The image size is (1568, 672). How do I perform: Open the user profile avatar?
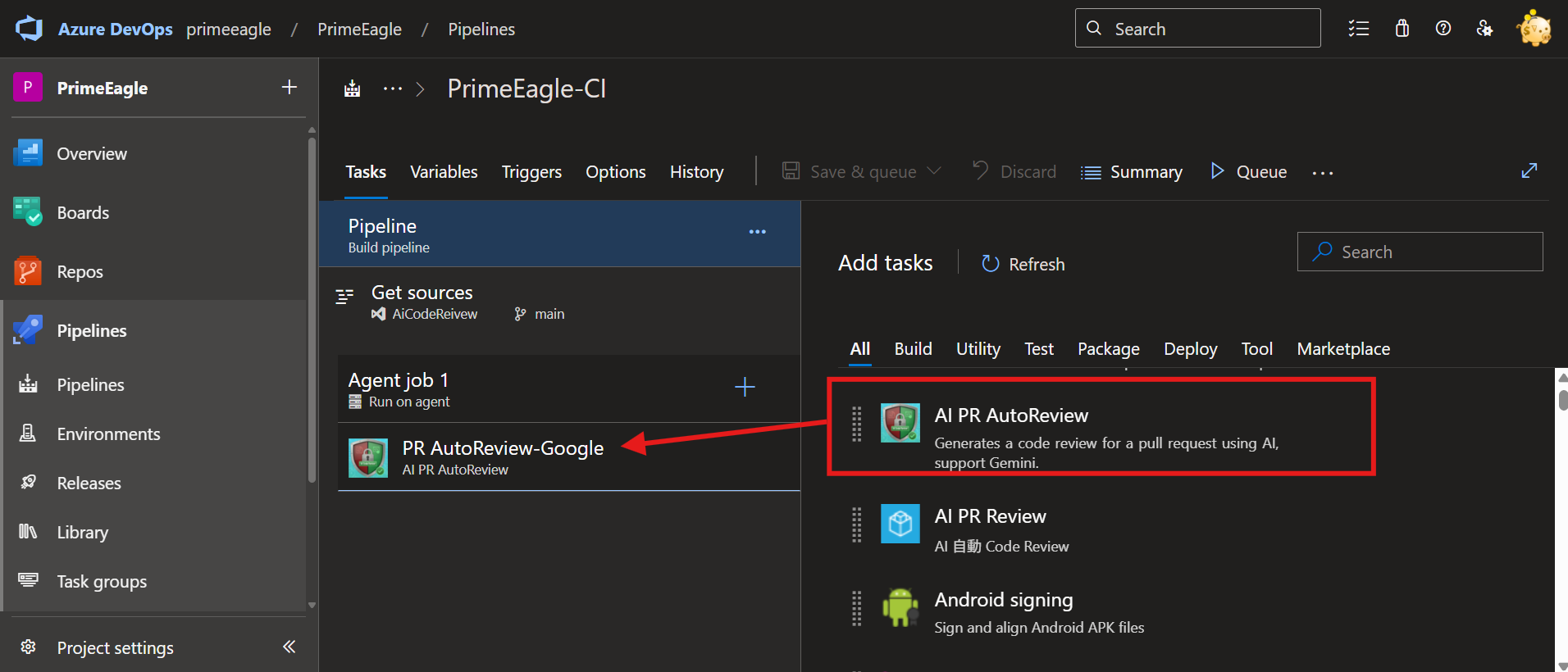pyautogui.click(x=1534, y=29)
